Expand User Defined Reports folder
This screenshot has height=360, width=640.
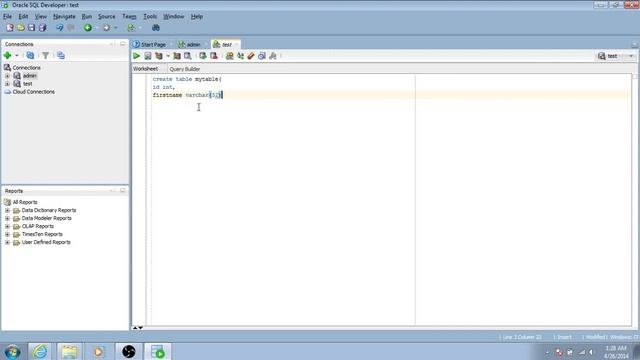point(7,242)
